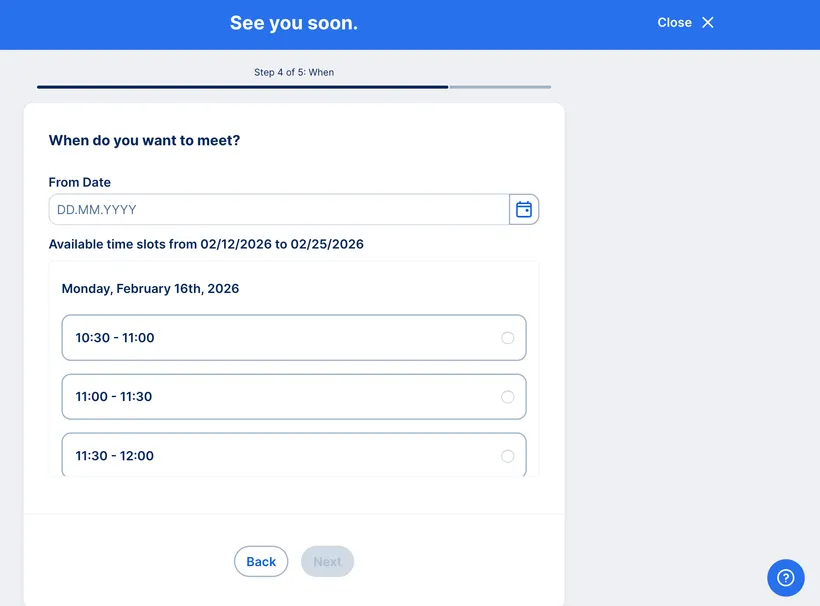Screen dimensions: 820x606
Task: Select the 11:30 - 12:00 time slot
Action: [293, 455]
